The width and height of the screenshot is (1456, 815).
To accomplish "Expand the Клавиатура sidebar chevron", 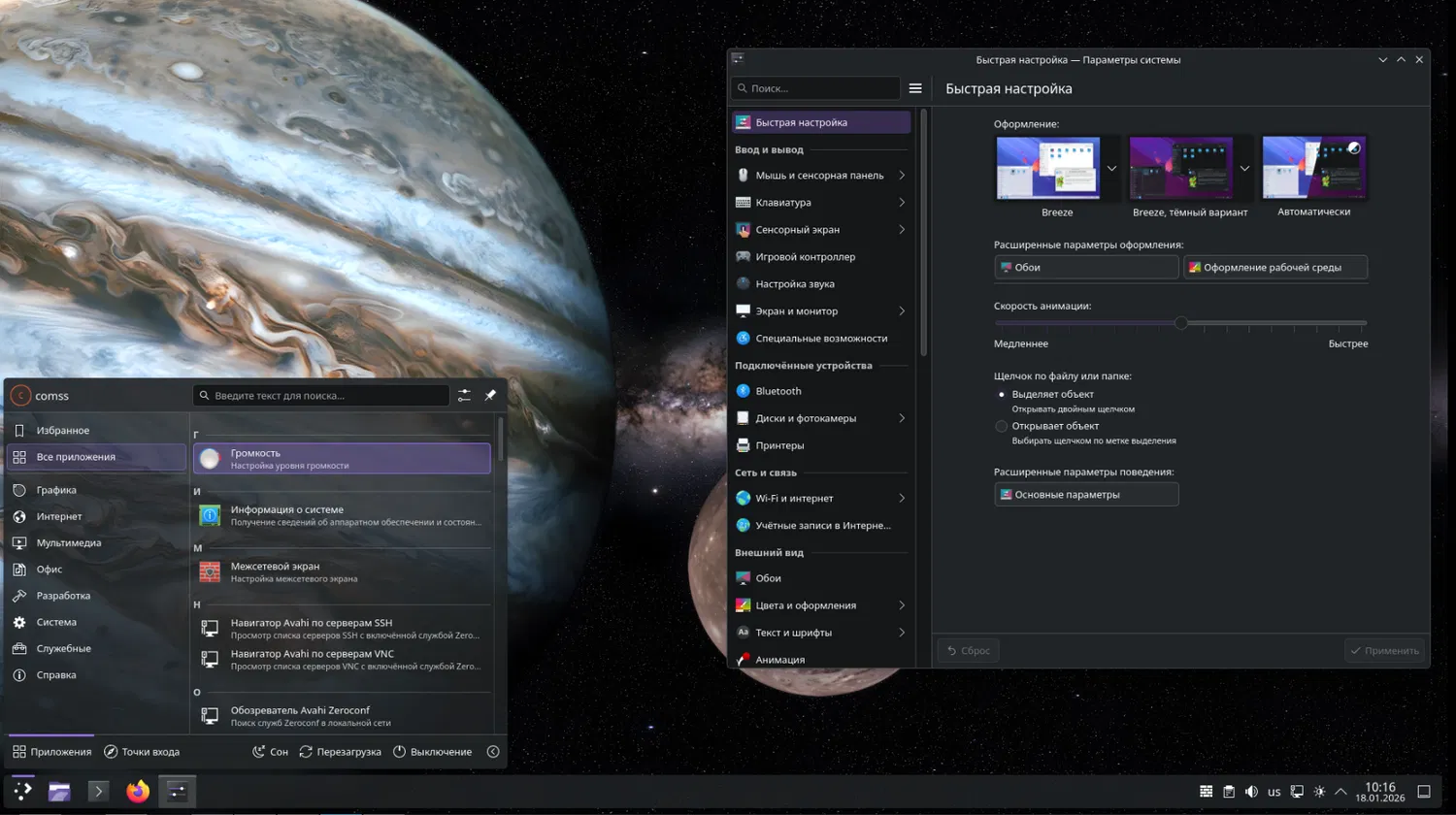I will (902, 203).
